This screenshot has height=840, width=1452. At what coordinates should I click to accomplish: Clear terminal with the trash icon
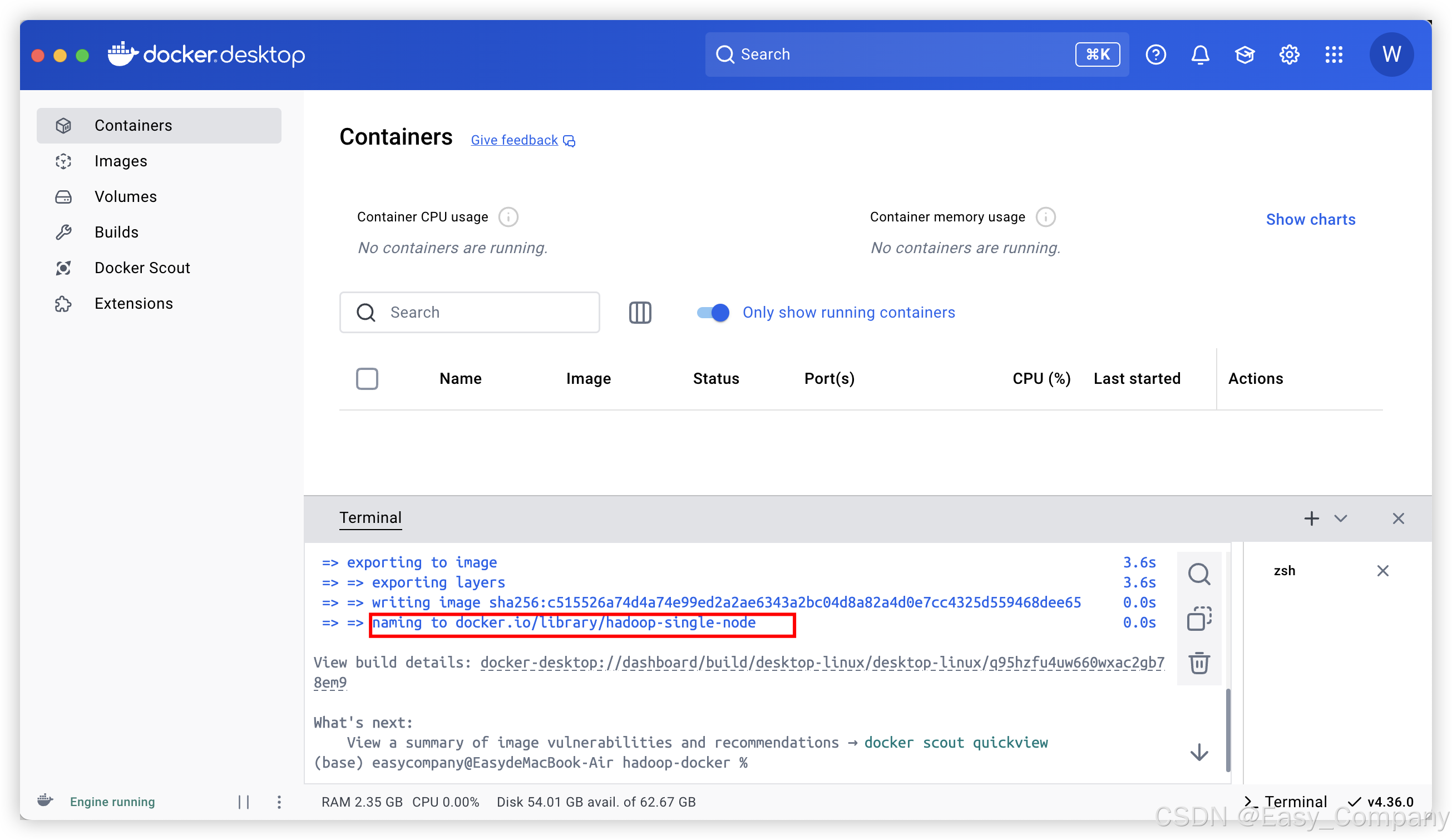pos(1198,663)
